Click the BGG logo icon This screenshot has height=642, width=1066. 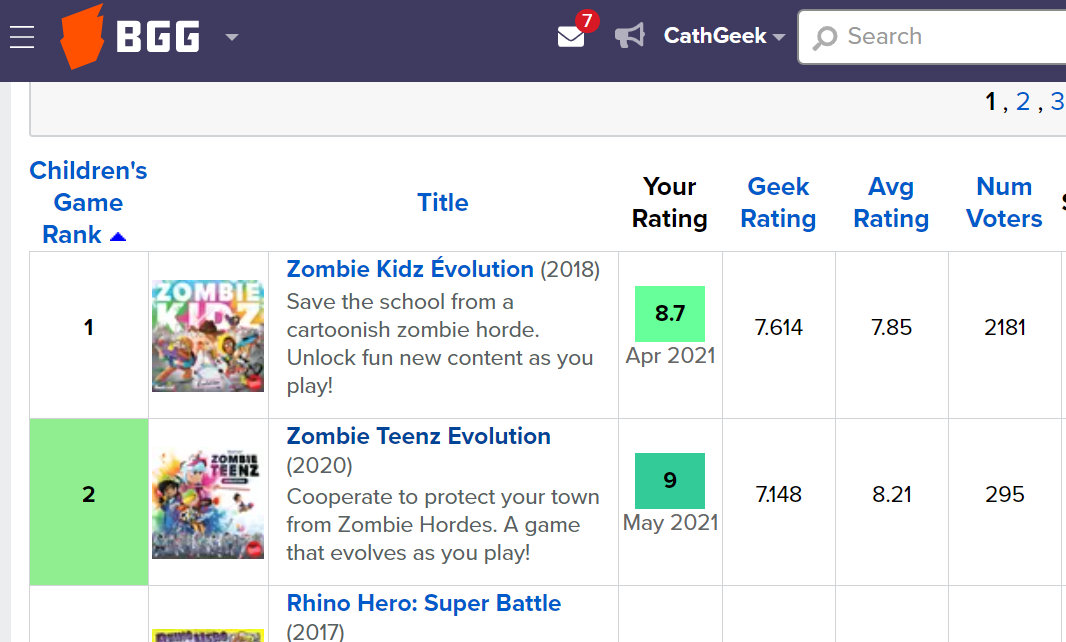82,37
